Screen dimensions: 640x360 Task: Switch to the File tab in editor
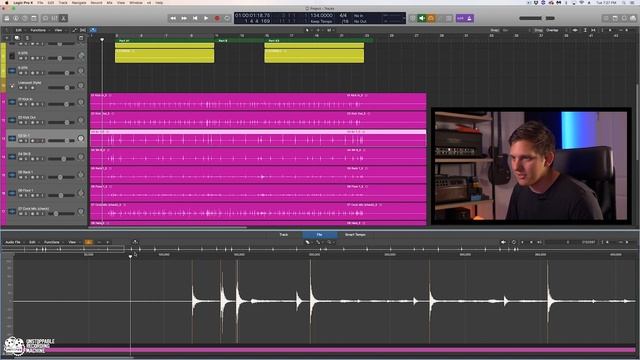coord(320,235)
